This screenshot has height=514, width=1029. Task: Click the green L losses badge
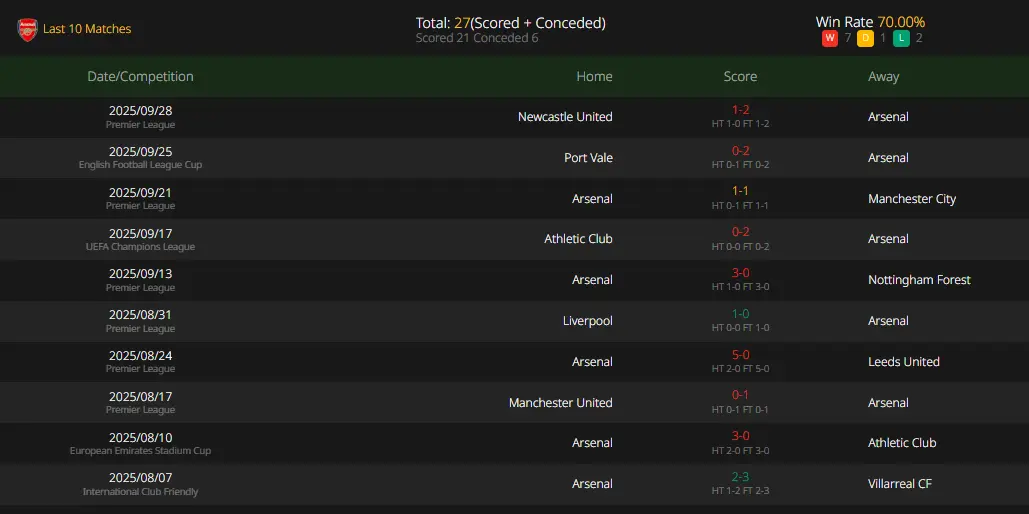pos(902,38)
